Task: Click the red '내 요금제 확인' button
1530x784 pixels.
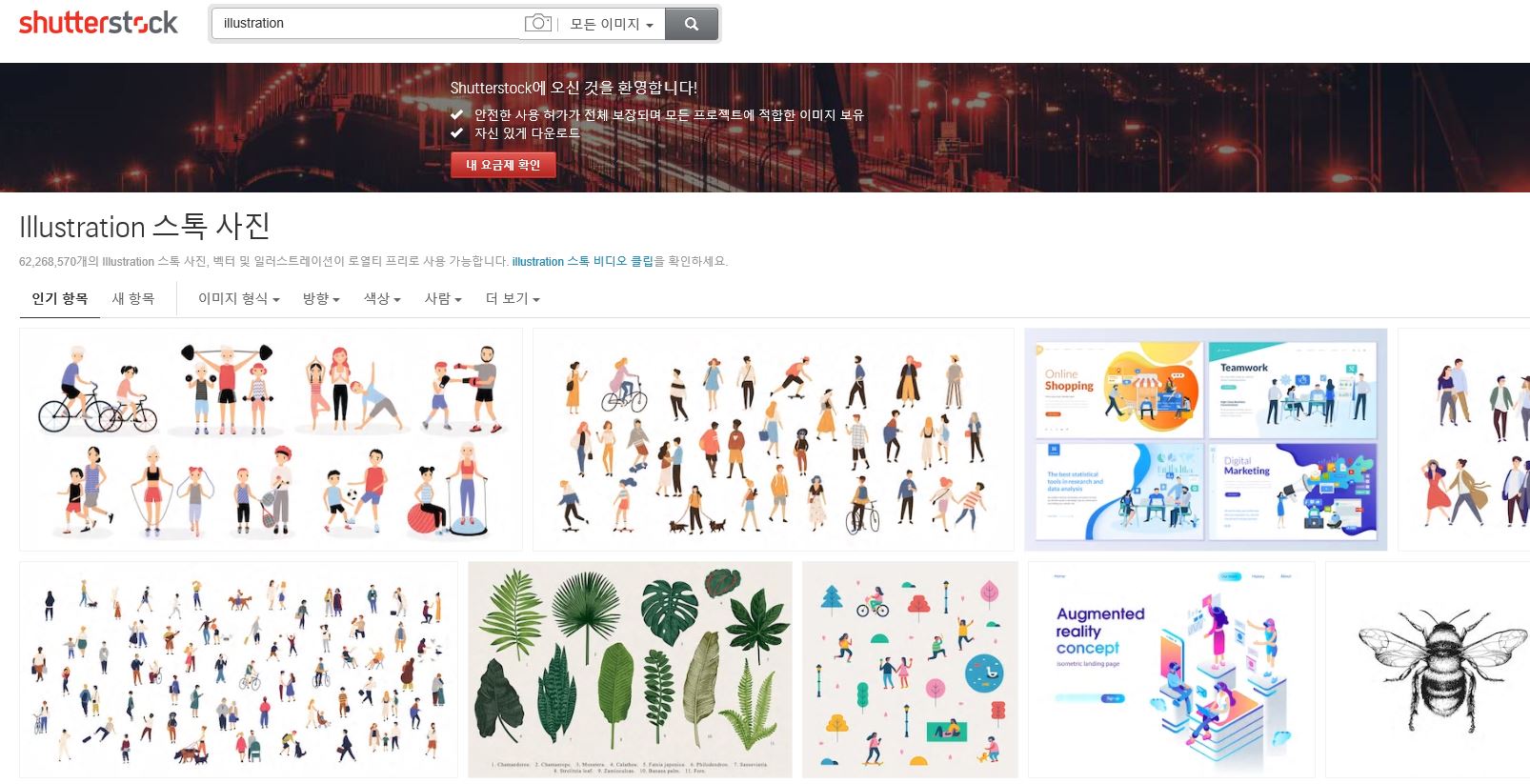Action: (503, 165)
